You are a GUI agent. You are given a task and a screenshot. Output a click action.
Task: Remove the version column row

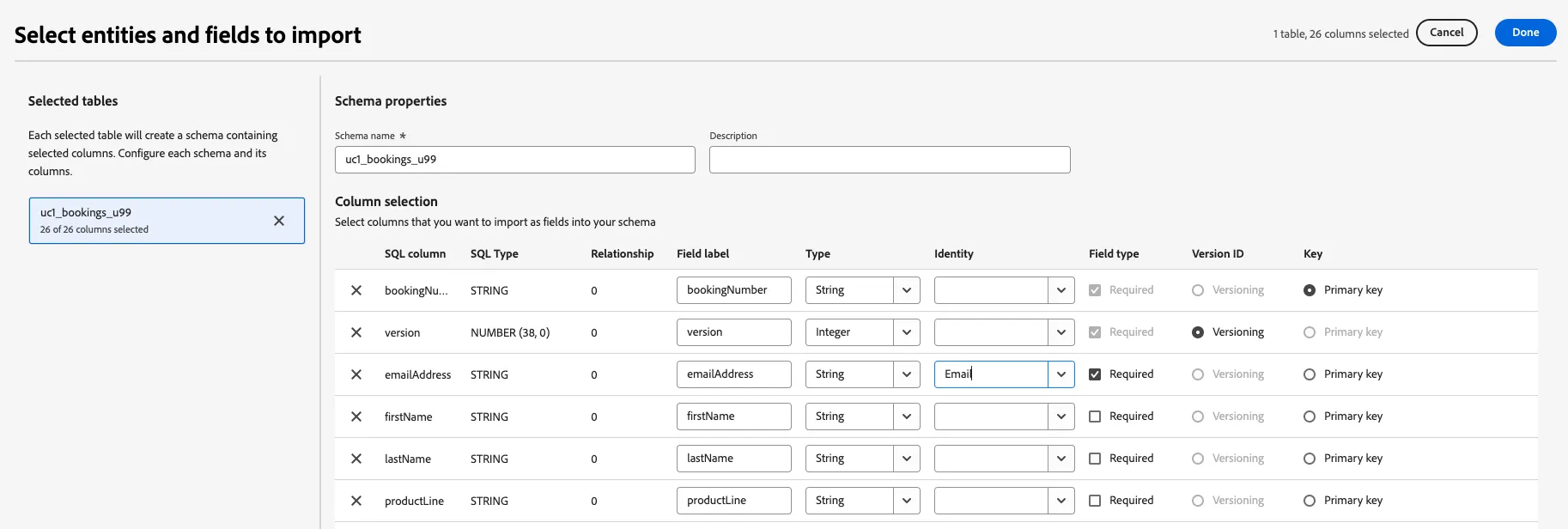(x=356, y=332)
